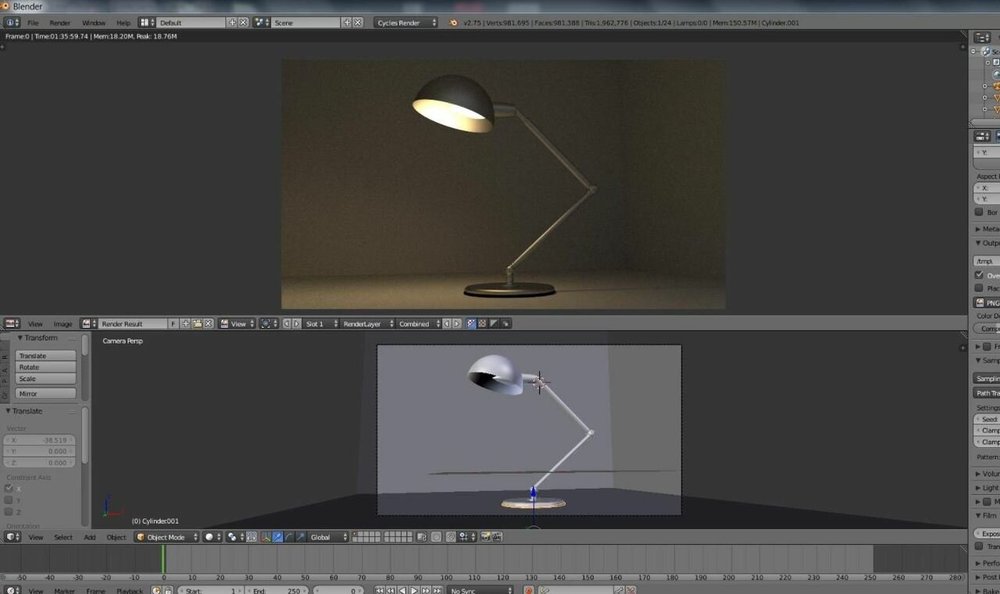Toggle the Y constraint axis checkbox

(x=8, y=500)
